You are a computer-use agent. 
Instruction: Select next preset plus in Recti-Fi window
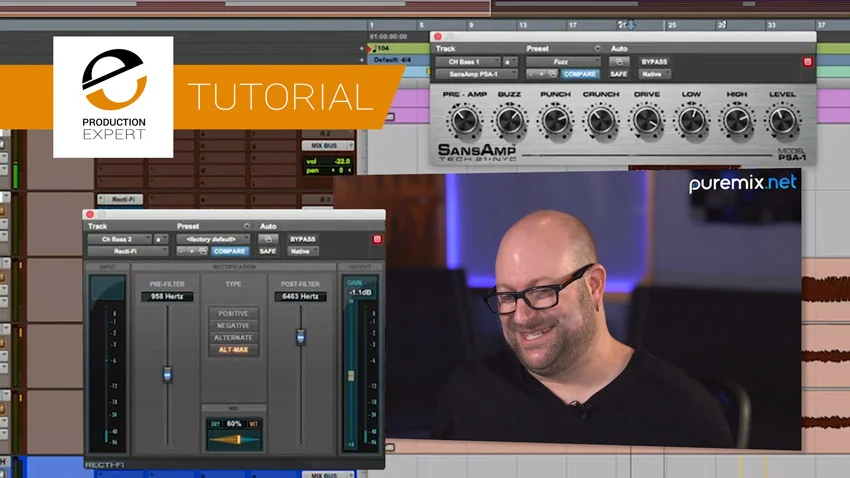(x=192, y=251)
